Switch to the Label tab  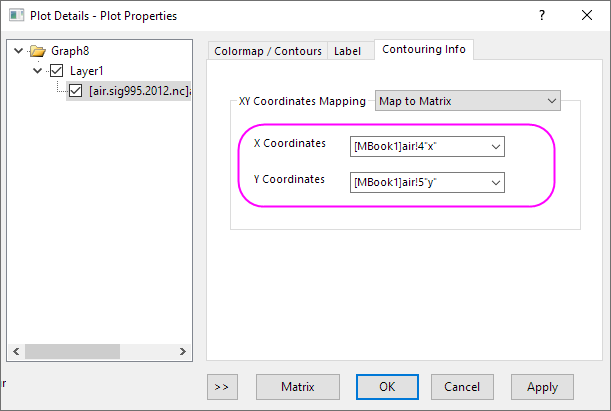tap(347, 50)
